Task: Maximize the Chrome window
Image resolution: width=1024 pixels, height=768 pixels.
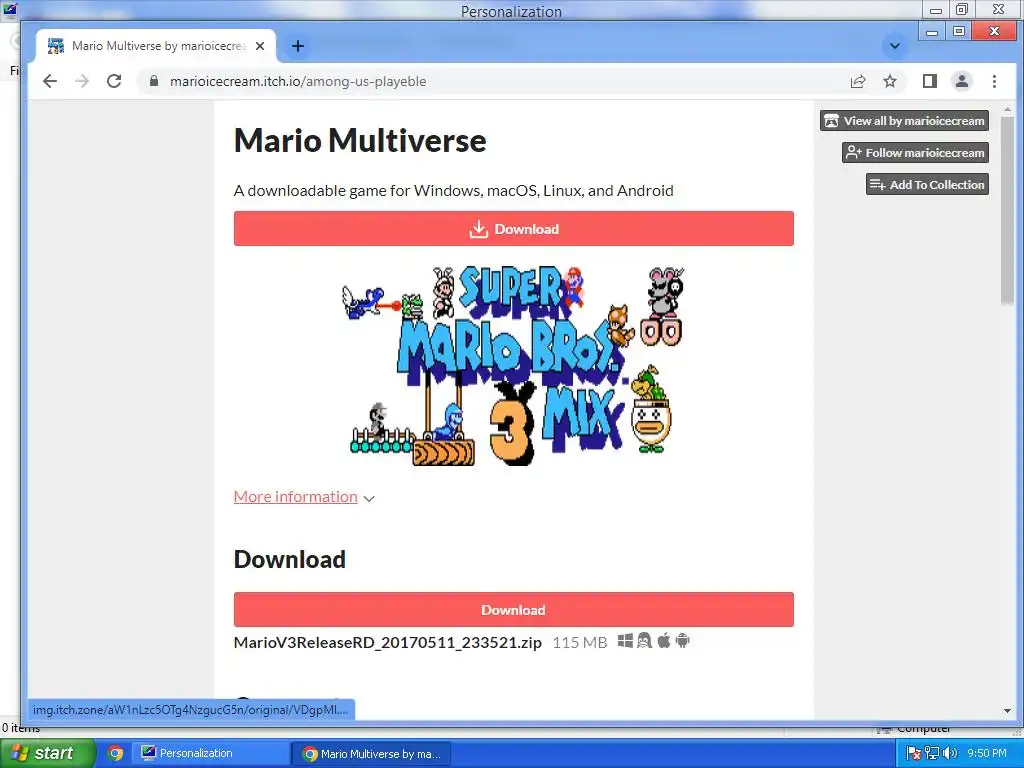Action: coord(959,31)
